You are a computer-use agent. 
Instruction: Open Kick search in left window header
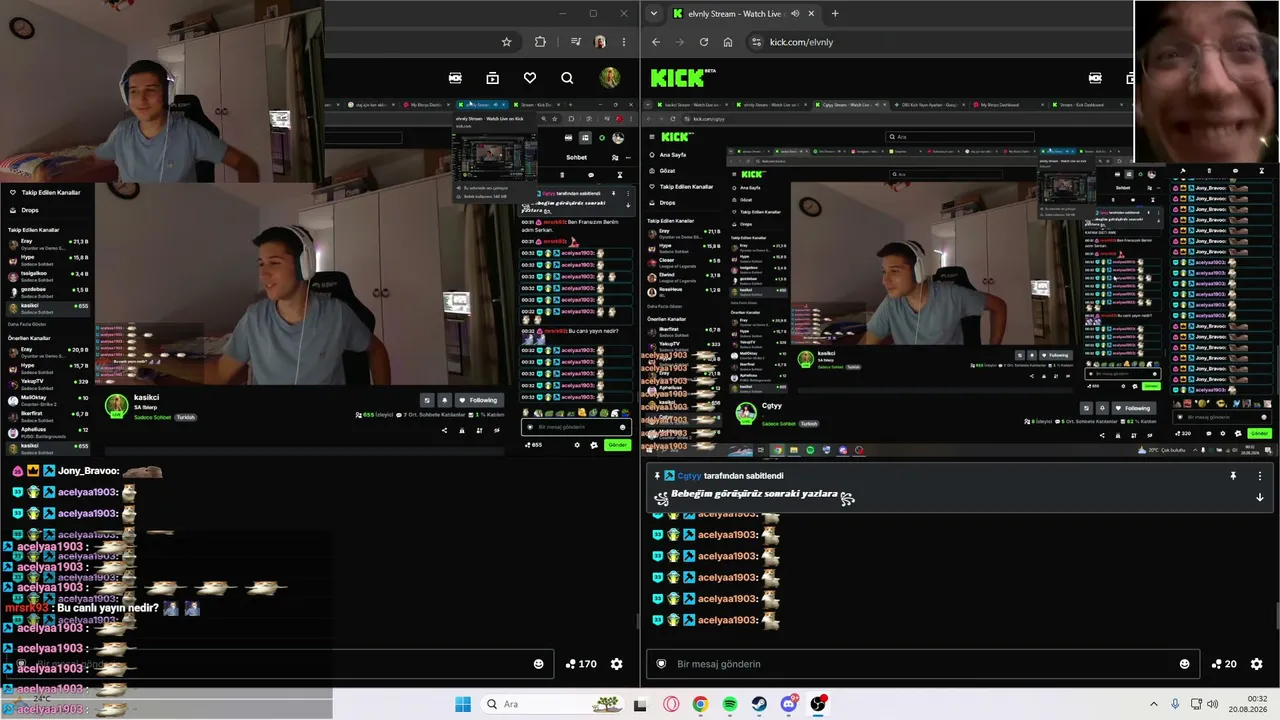point(567,78)
